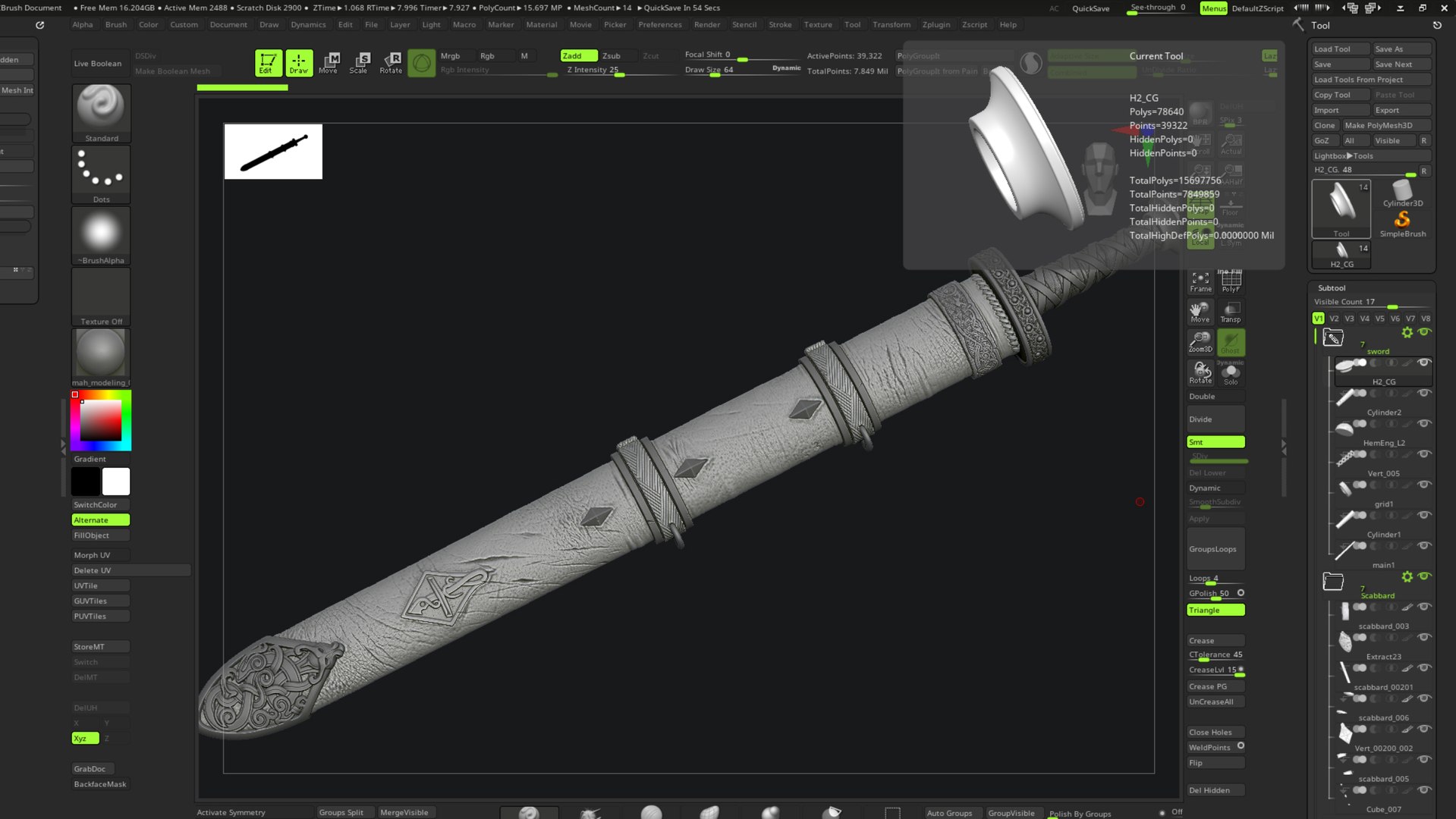1456x819 pixels.
Task: Click Save As button
Action: 1402,49
